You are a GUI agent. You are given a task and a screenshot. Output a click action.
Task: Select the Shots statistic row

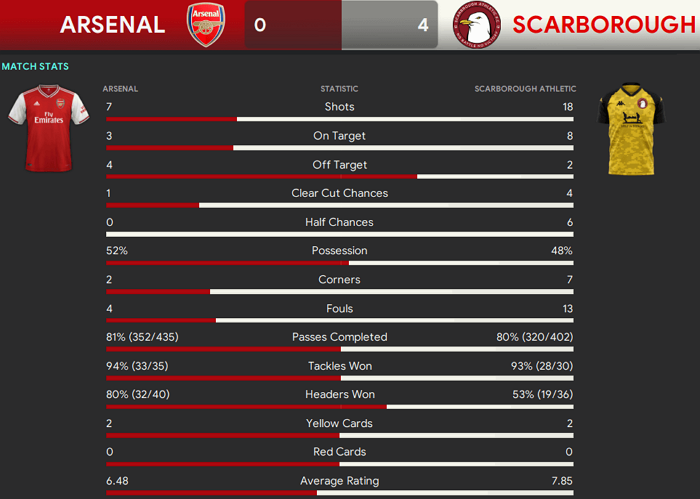[x=340, y=111]
